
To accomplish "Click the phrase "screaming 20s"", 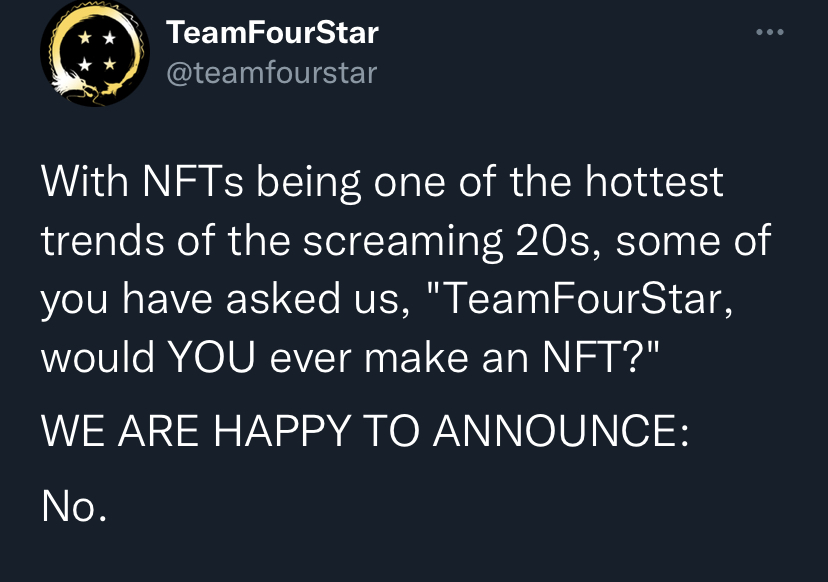I will pyautogui.click(x=450, y=241).
